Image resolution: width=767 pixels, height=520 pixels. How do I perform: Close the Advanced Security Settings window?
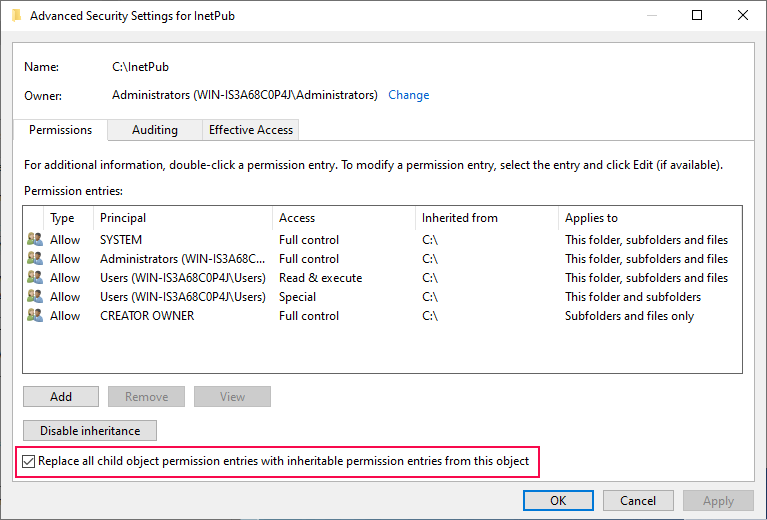click(x=742, y=16)
